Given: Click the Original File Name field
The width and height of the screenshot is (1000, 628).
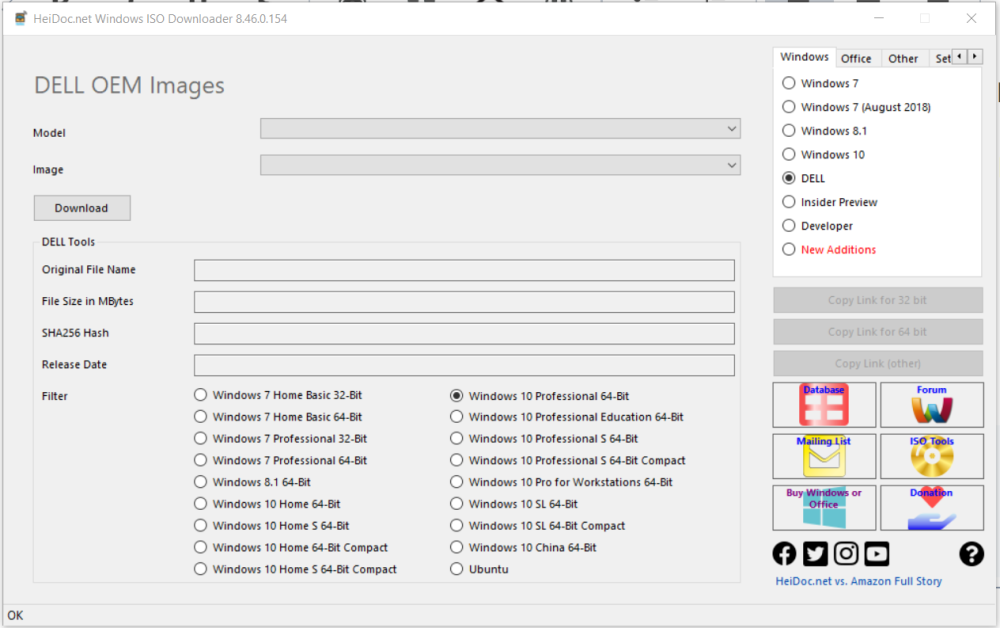Looking at the screenshot, I should pos(464,270).
